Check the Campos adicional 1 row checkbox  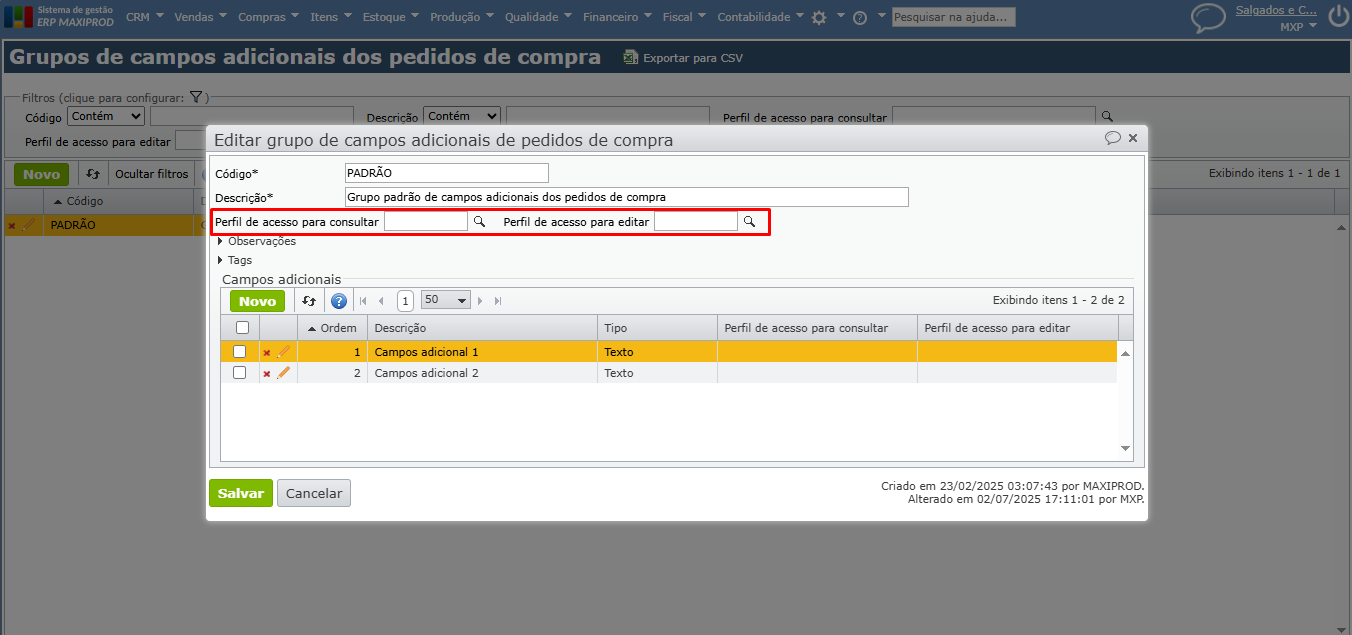[239, 352]
